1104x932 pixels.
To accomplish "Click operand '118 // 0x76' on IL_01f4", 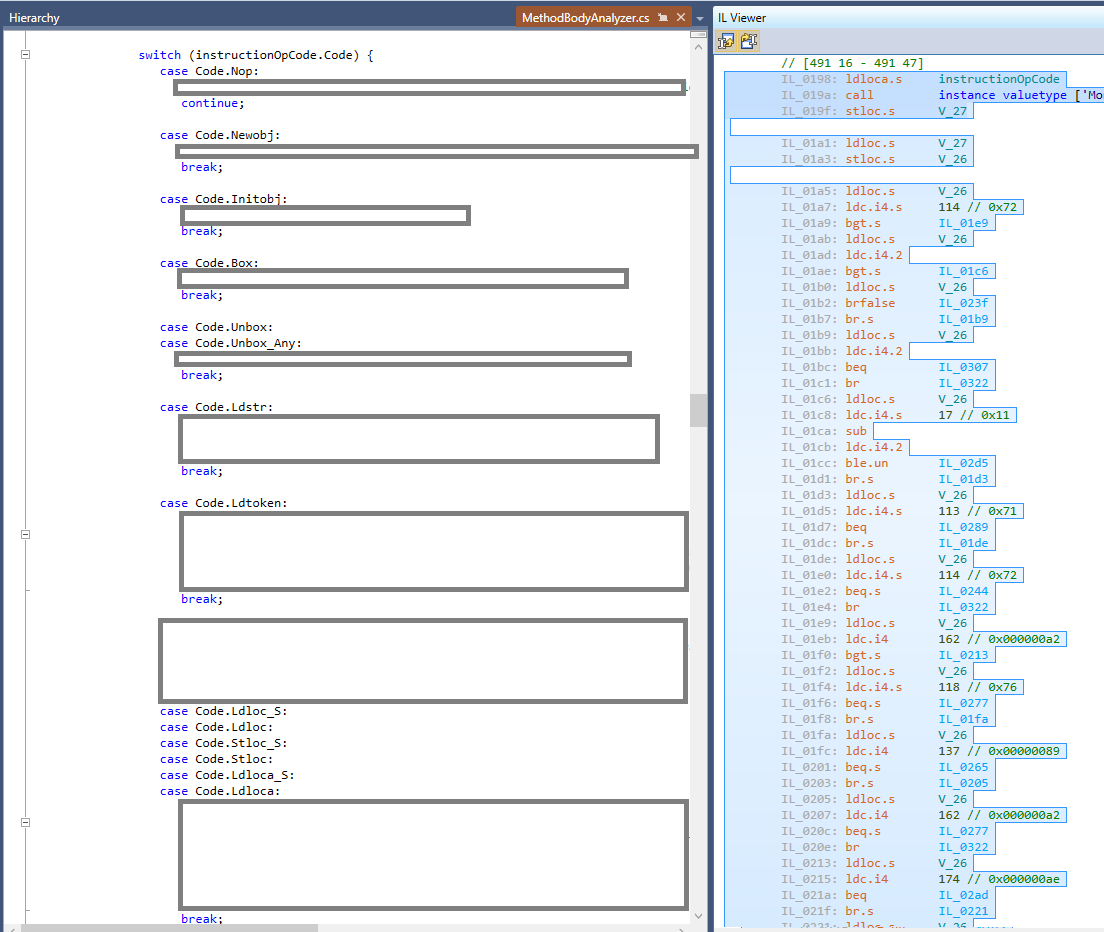I will 977,687.
